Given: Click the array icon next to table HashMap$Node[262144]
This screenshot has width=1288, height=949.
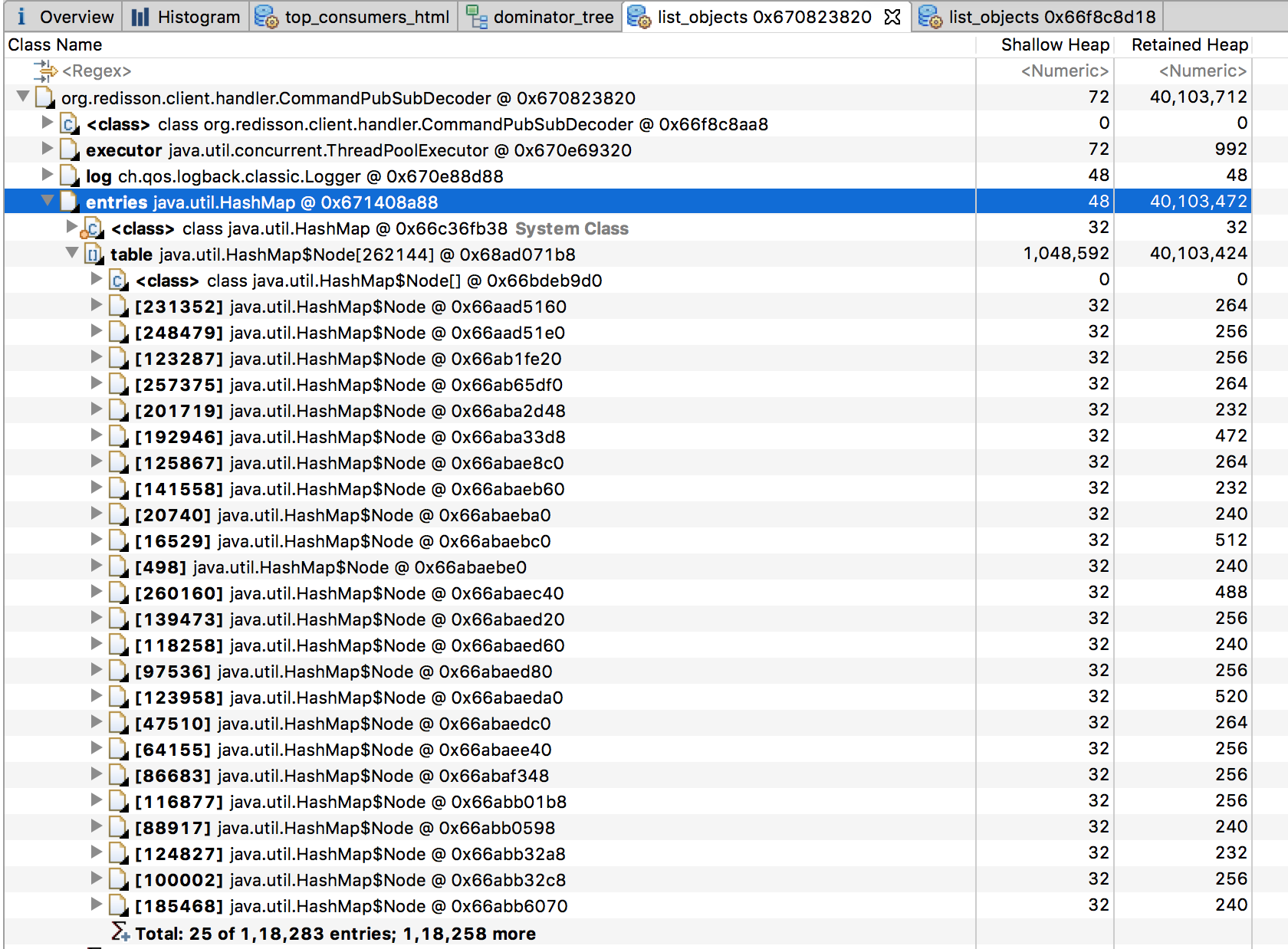Looking at the screenshot, I should tap(93, 254).
